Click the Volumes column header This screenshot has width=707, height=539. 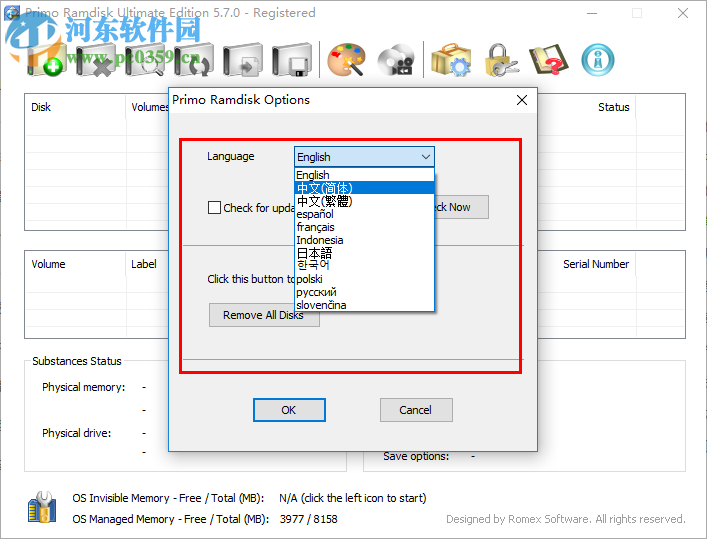150,107
